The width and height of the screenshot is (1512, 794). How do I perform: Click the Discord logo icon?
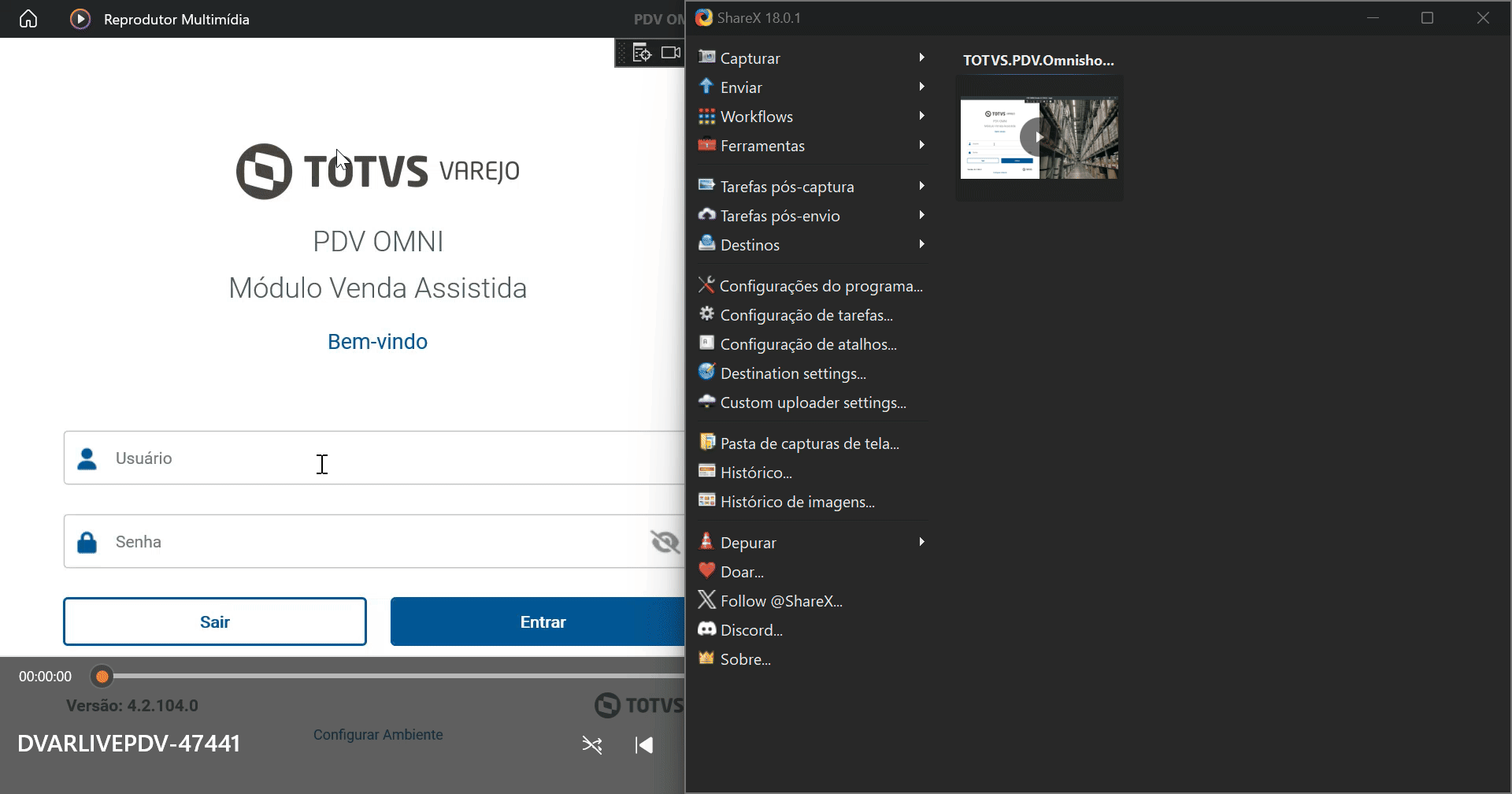click(x=707, y=629)
